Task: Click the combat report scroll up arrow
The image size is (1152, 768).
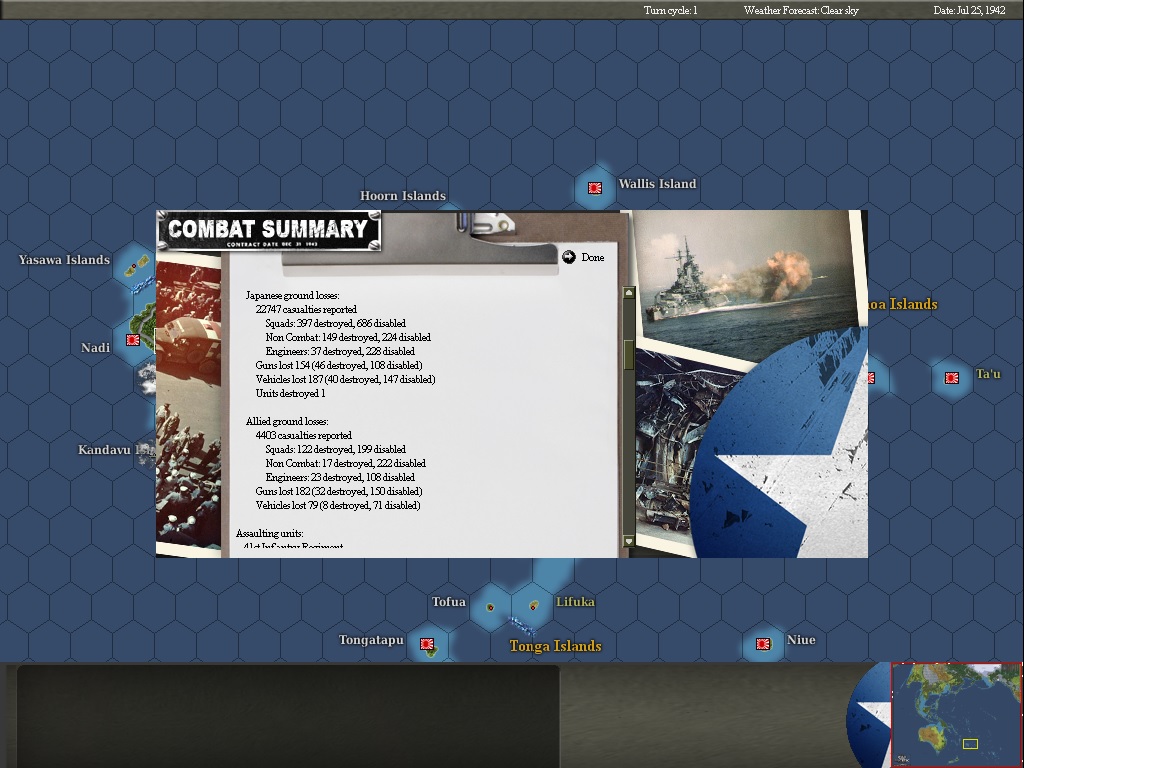Action: (628, 293)
